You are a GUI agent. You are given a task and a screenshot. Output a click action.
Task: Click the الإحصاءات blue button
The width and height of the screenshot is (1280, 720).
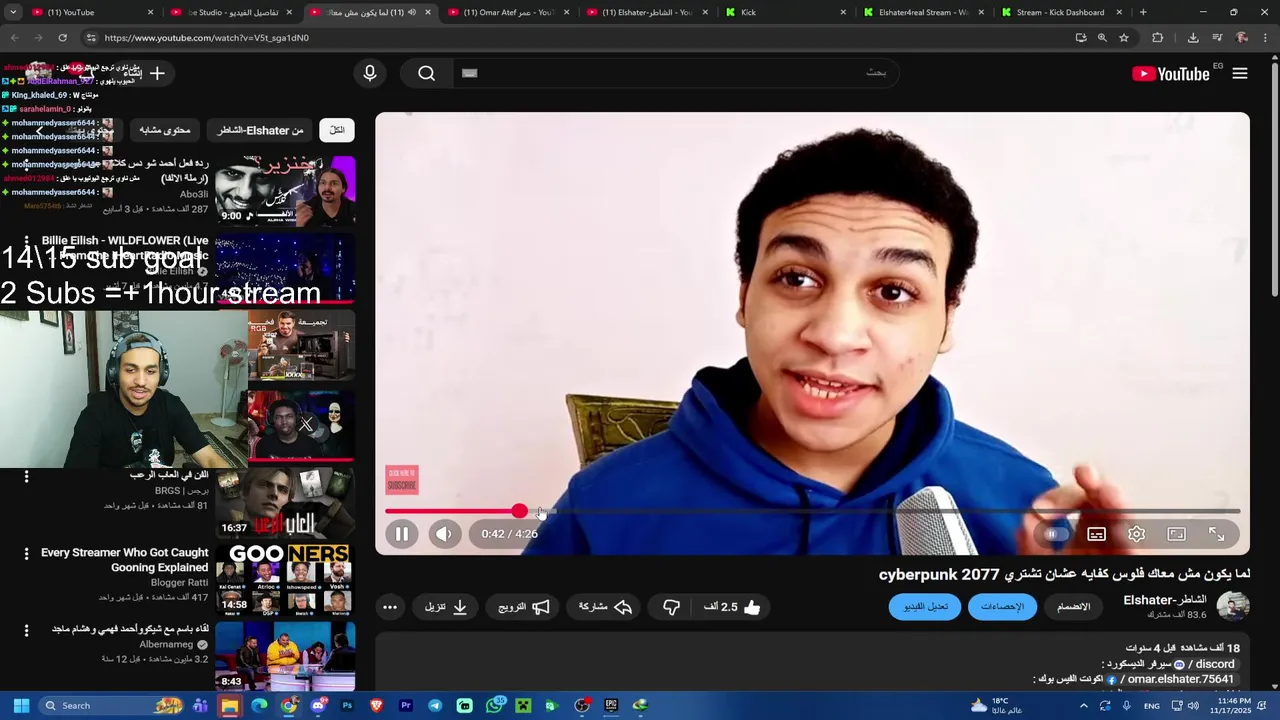[x=1002, y=607]
